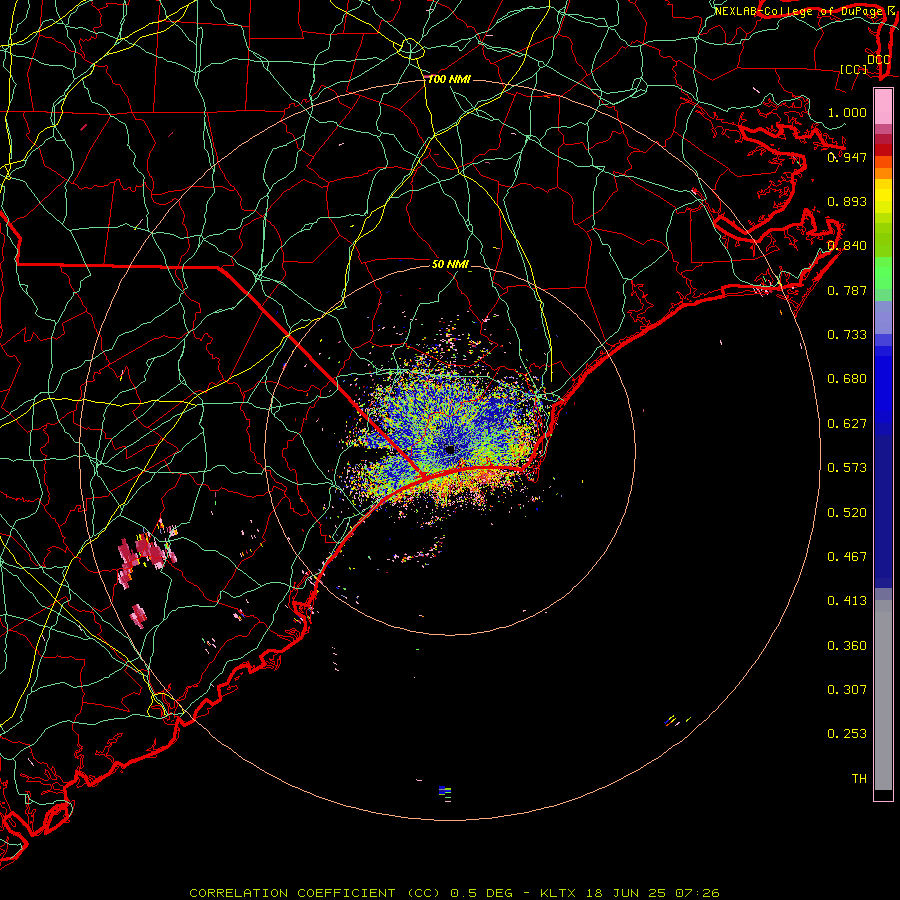The image size is (900, 900).
Task: Select the 0.627 legend value
Action: [847, 424]
